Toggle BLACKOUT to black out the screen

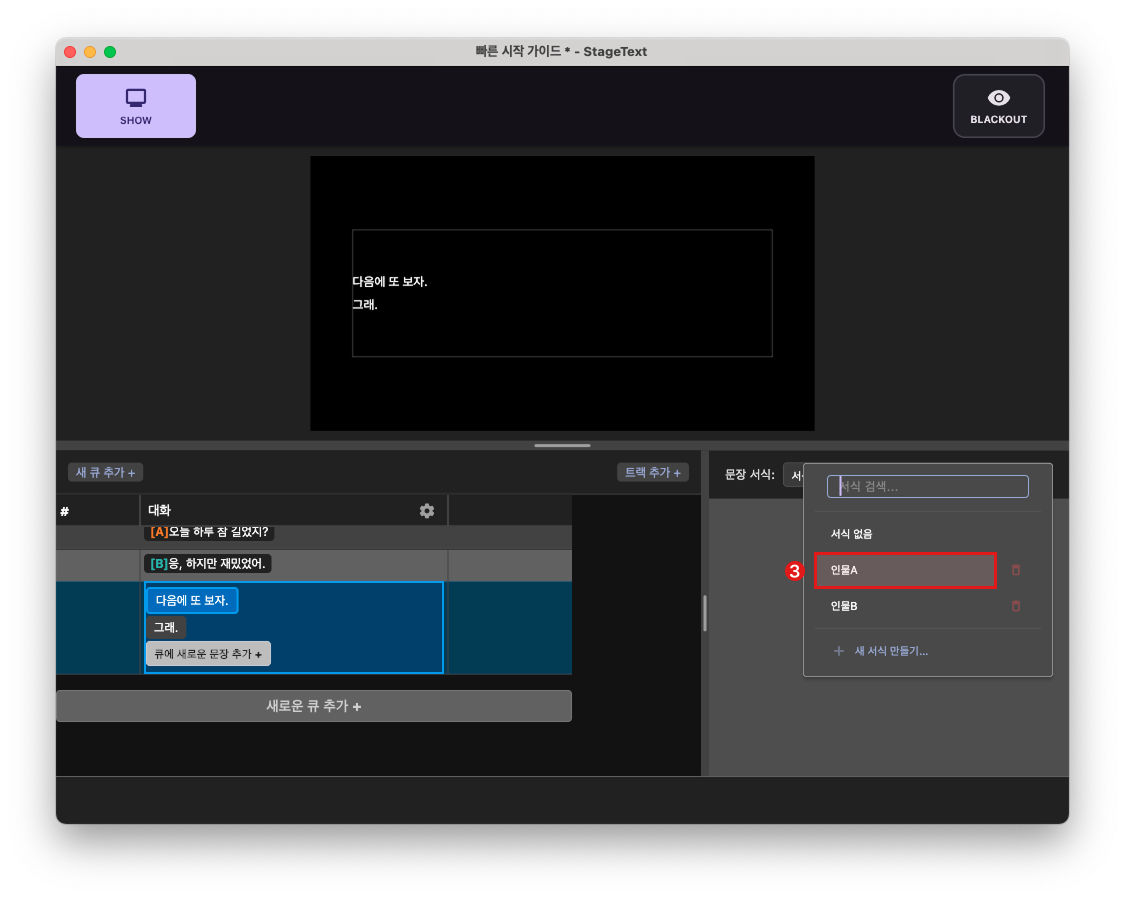[x=998, y=105]
